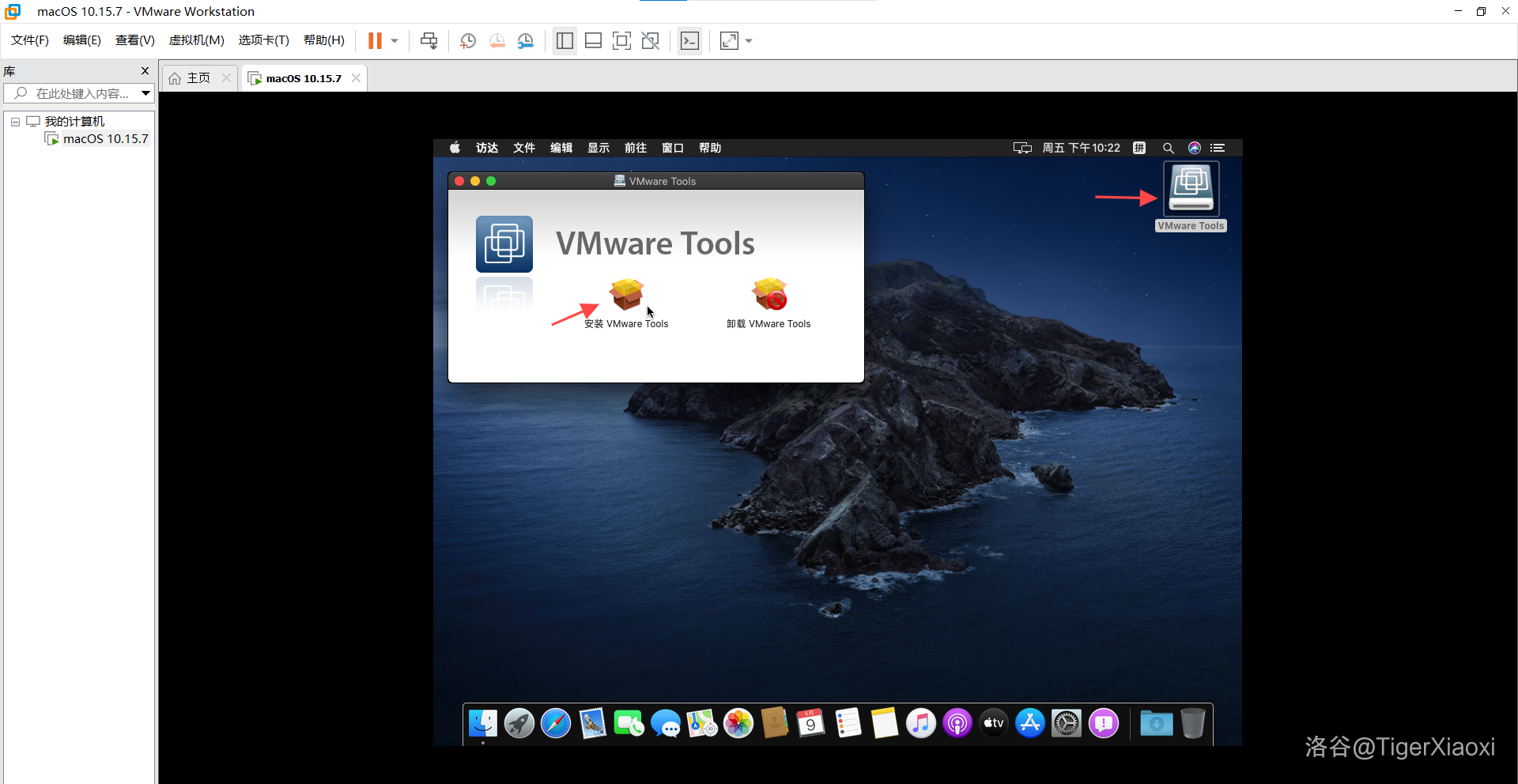Open the snapshot manager icon

526,41
